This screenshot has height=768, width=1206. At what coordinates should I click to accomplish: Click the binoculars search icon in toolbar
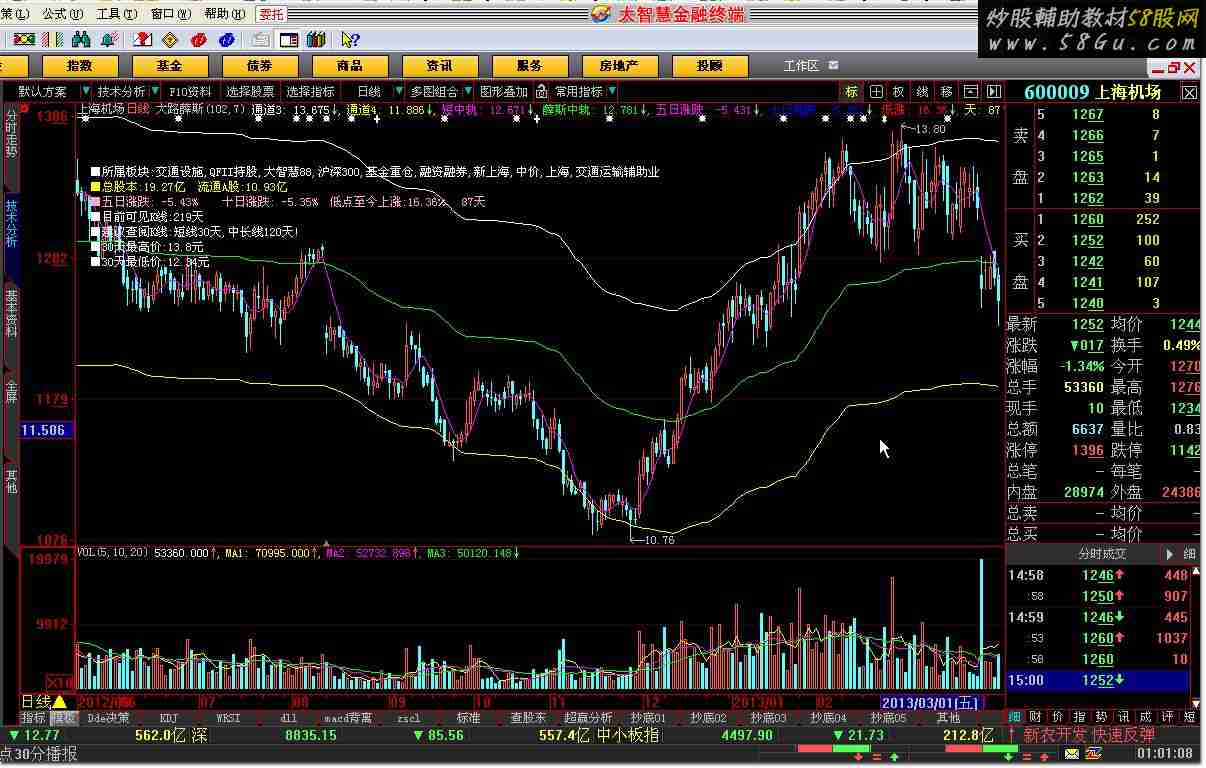click(x=81, y=40)
